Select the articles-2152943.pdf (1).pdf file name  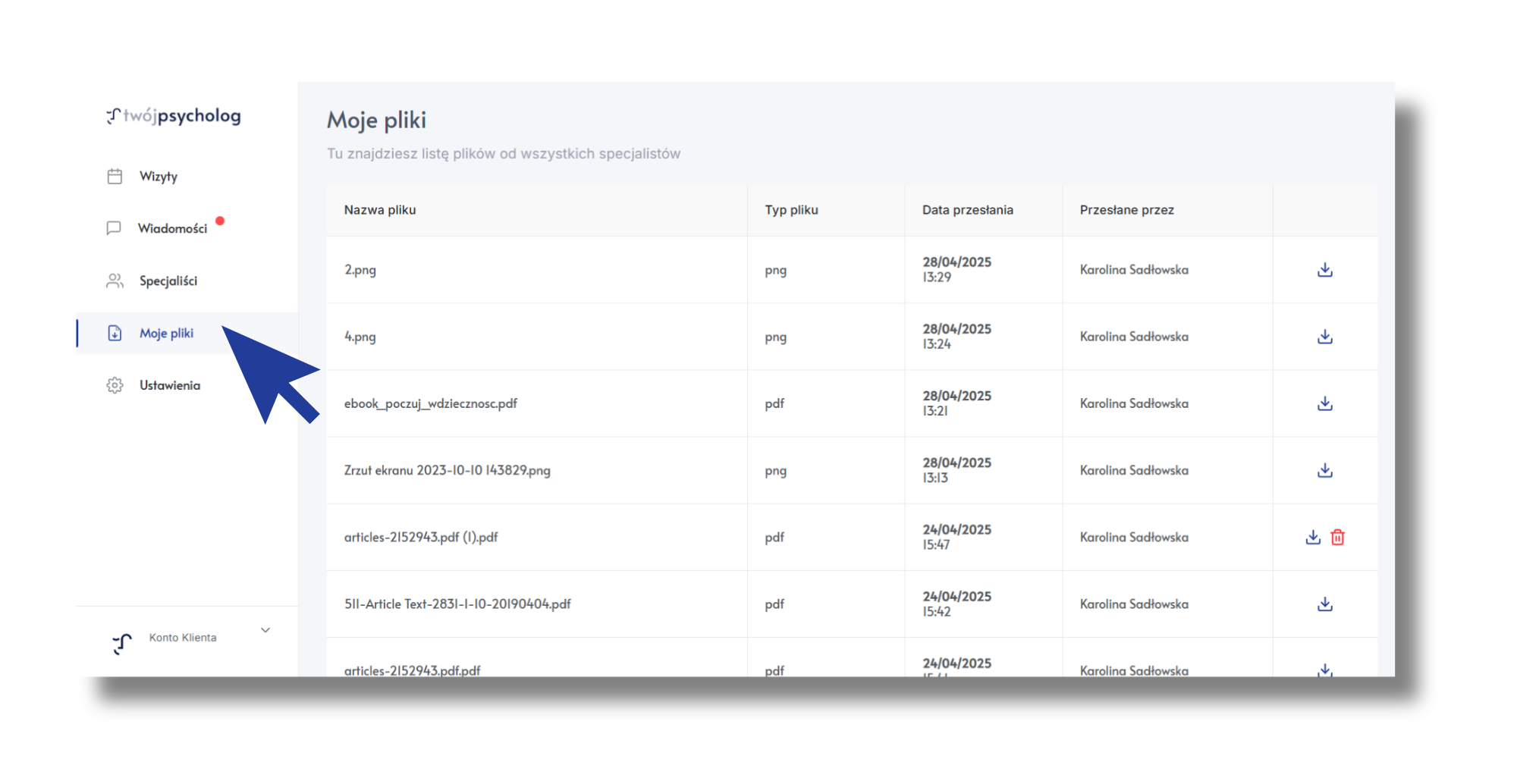pyautogui.click(x=421, y=537)
